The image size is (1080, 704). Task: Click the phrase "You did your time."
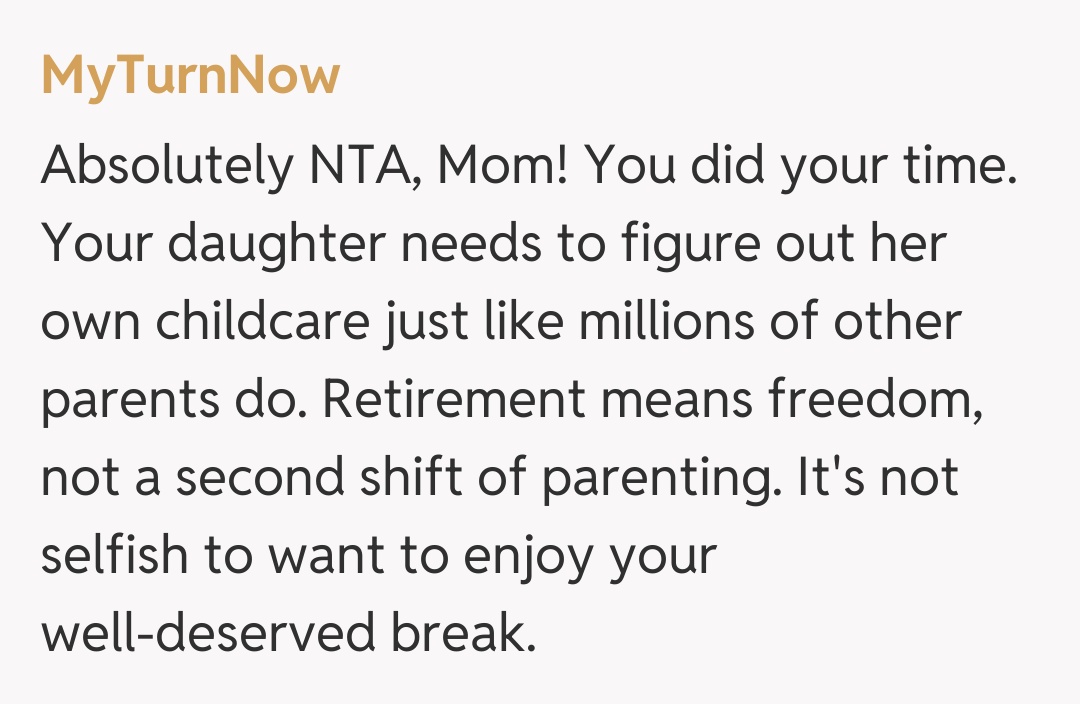click(801, 168)
